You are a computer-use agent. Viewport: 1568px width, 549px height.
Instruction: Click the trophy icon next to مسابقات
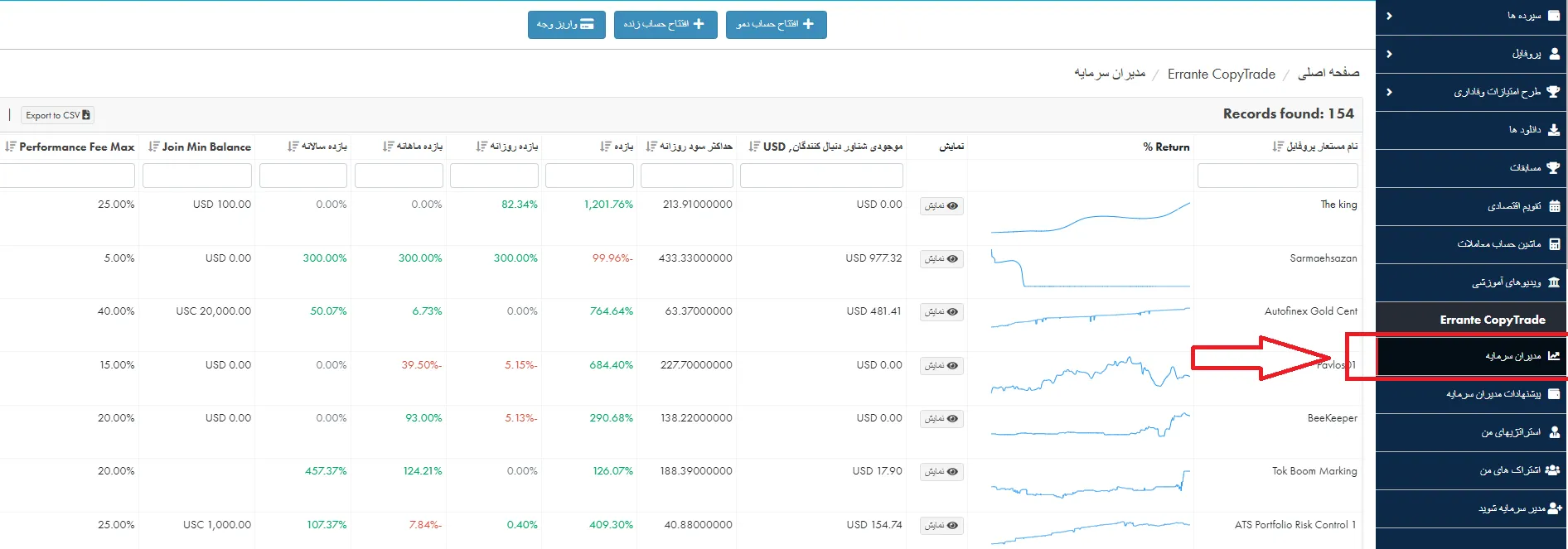point(1553,168)
